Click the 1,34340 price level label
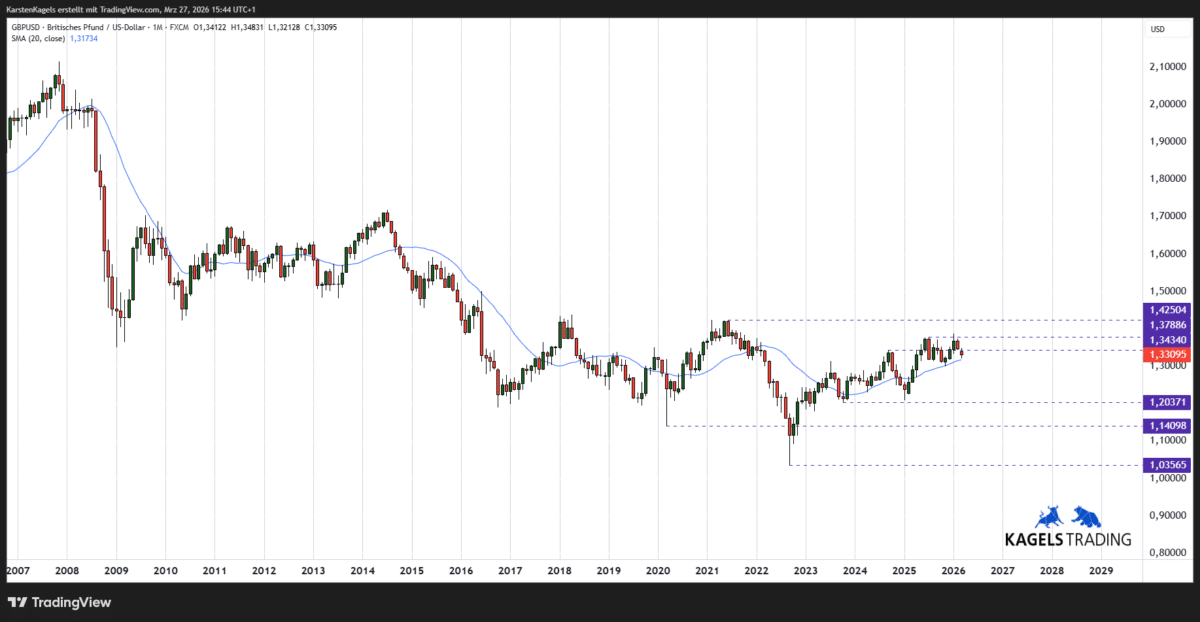Viewport: 1200px width, 622px height. [x=1166, y=338]
